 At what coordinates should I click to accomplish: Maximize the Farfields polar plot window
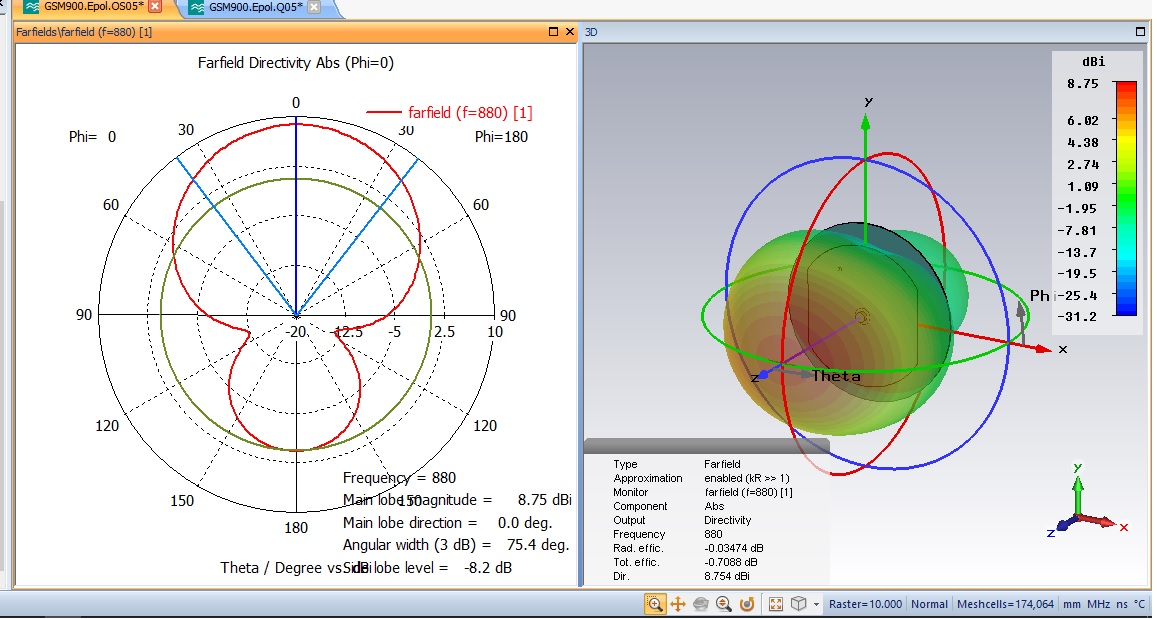point(554,32)
